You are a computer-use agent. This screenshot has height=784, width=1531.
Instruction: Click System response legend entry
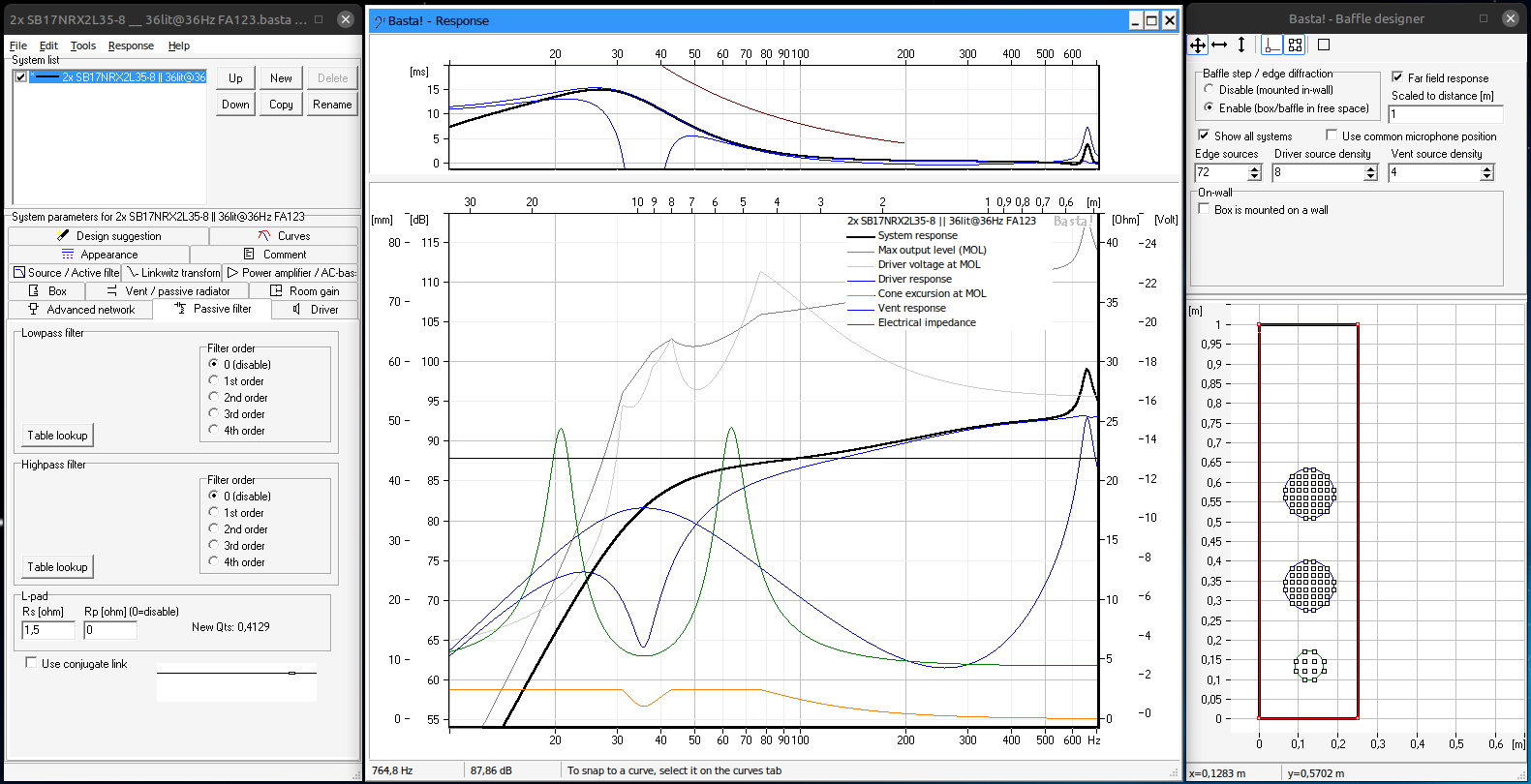click(917, 235)
